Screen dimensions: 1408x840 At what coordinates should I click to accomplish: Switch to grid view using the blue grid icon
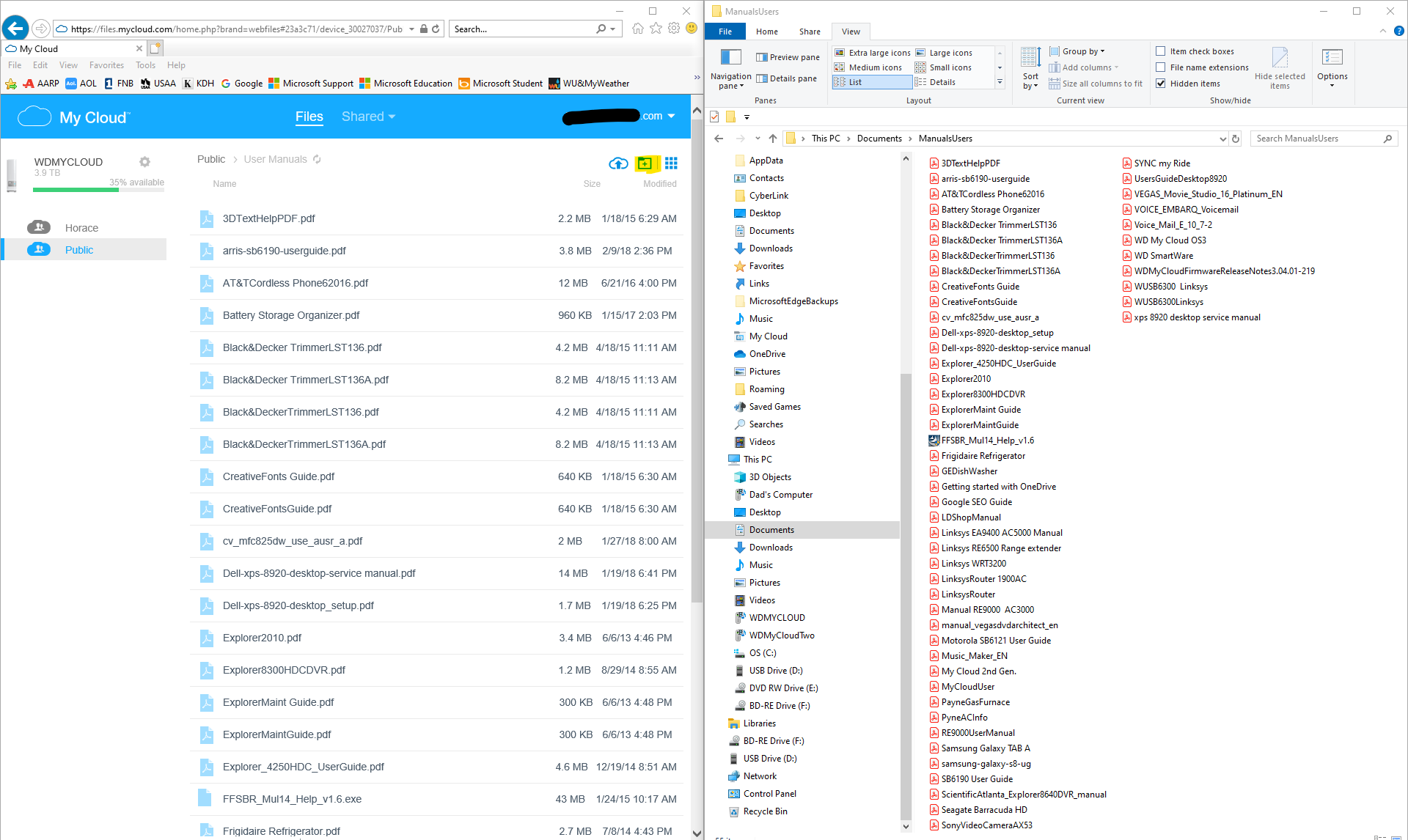671,163
